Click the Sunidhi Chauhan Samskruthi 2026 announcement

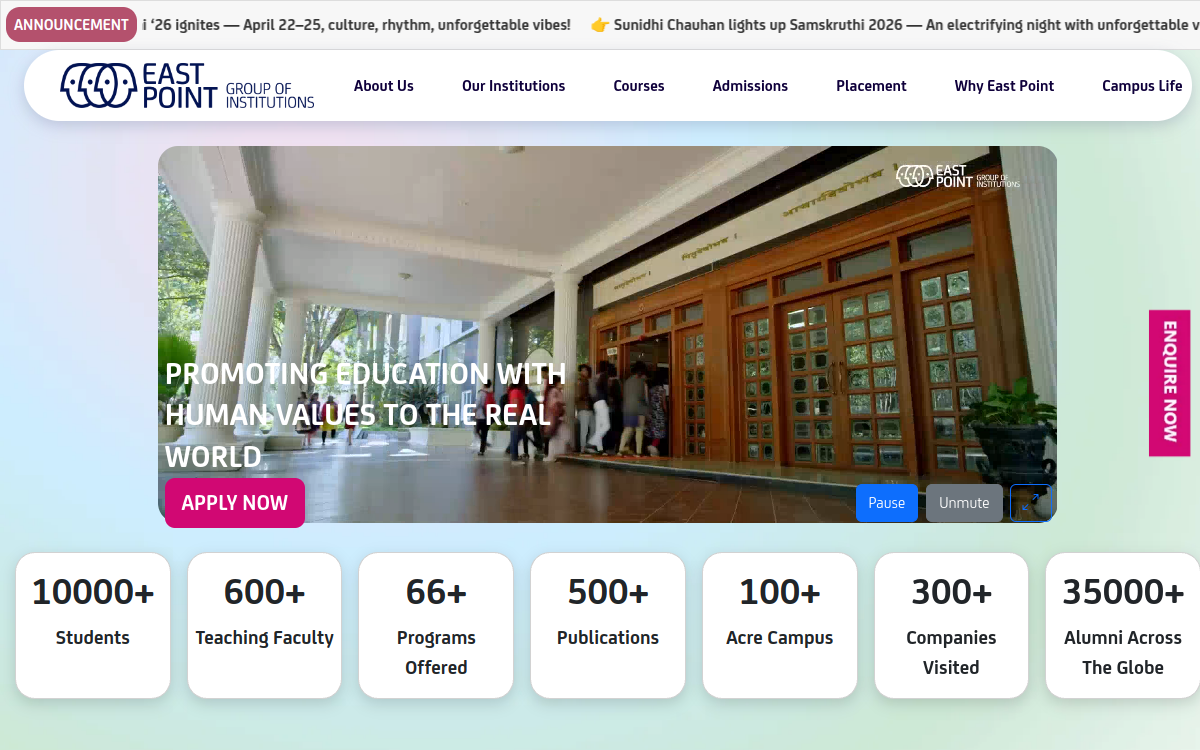click(895, 25)
